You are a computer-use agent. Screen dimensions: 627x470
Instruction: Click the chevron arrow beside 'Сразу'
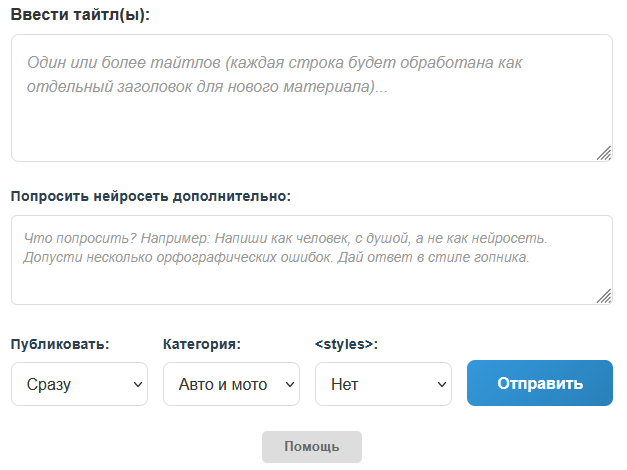pos(137,384)
